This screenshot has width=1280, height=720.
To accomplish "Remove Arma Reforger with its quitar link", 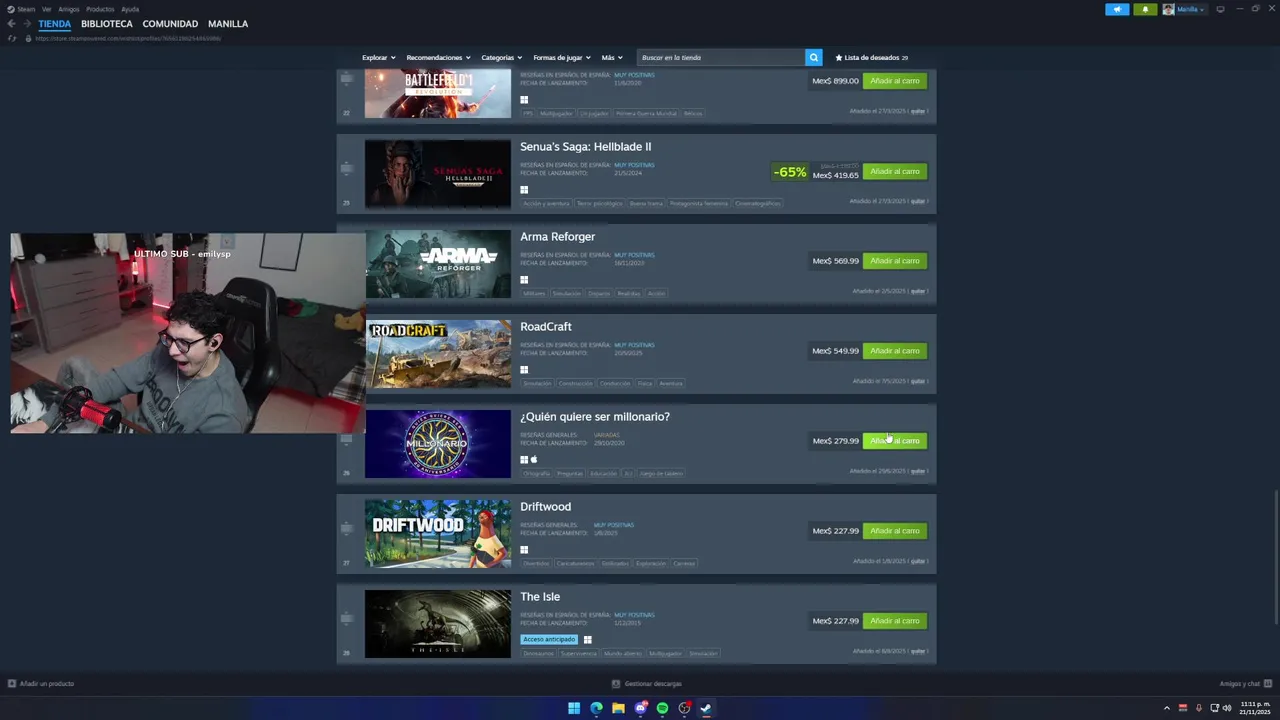I will (x=918, y=291).
